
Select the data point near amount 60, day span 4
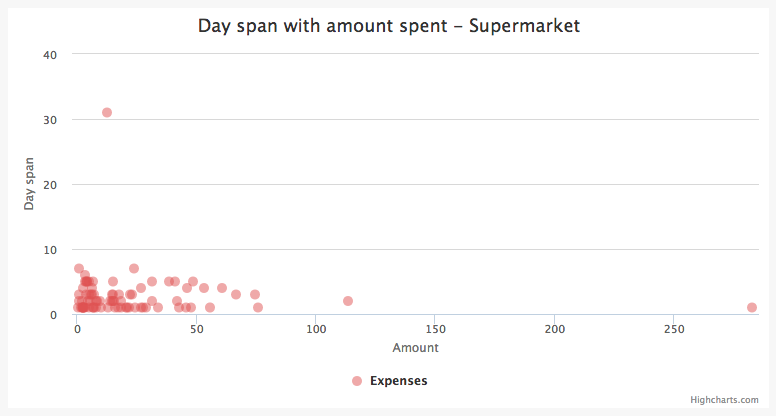pyautogui.click(x=222, y=288)
